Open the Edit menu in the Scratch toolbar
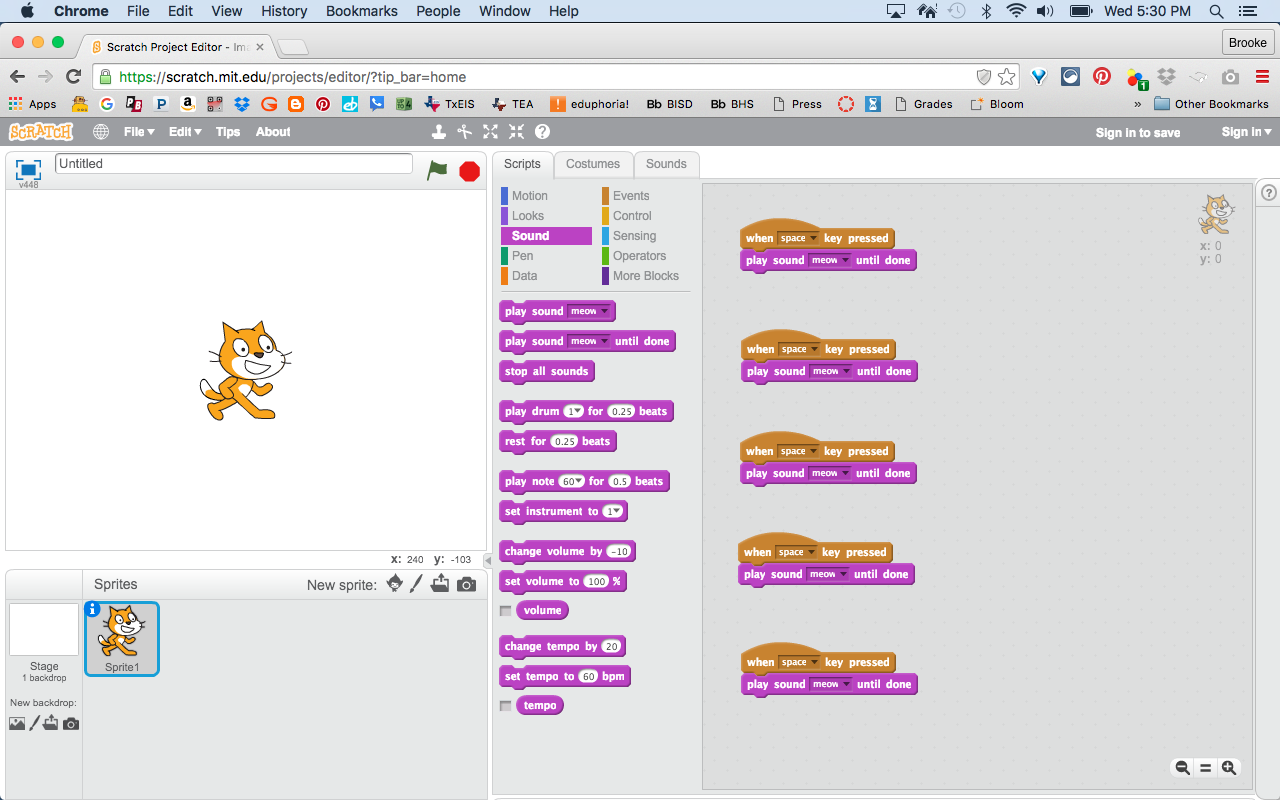Viewport: 1280px width, 800px height. [184, 131]
